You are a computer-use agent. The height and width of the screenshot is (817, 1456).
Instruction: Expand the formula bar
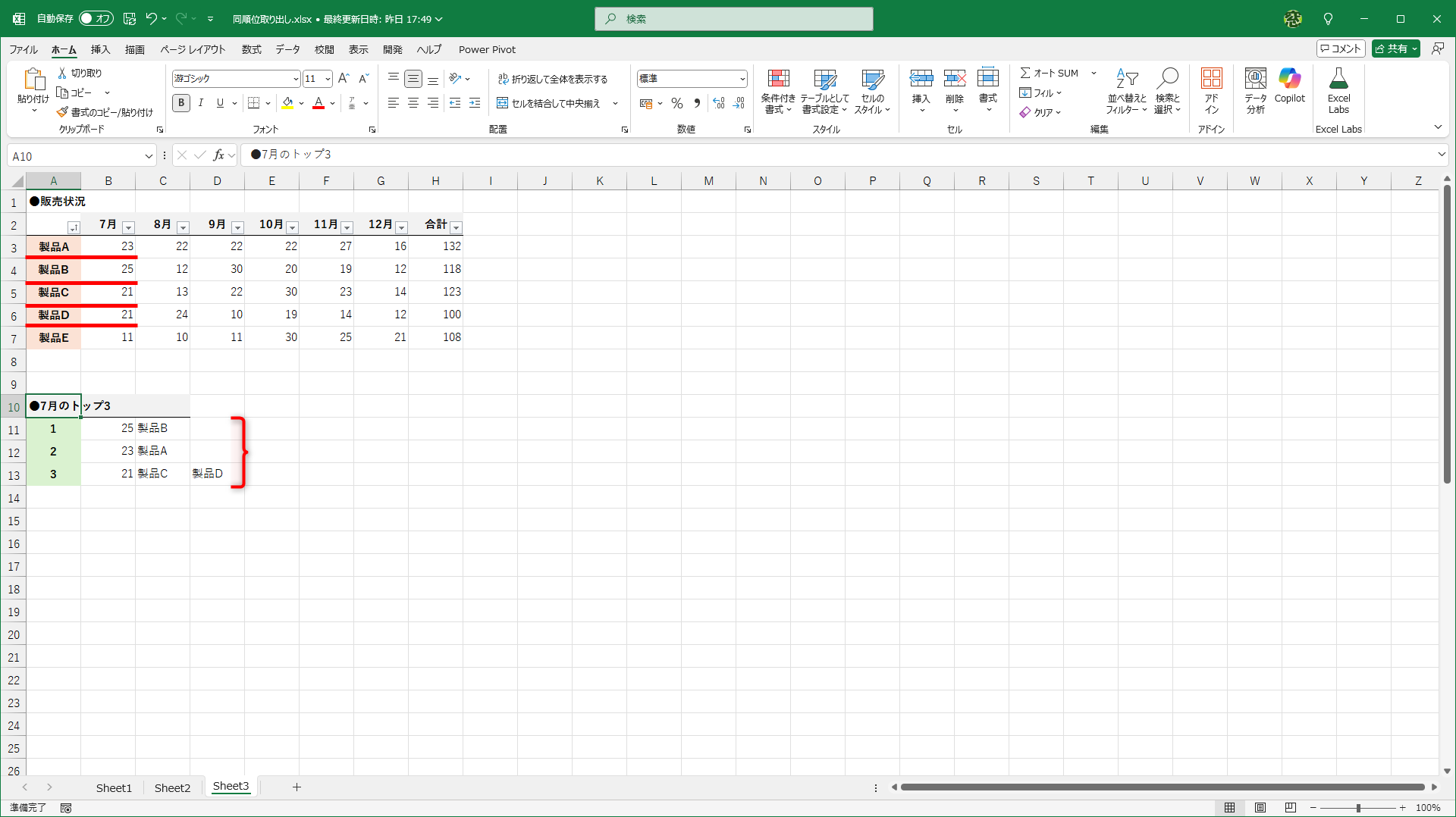click(x=1441, y=155)
